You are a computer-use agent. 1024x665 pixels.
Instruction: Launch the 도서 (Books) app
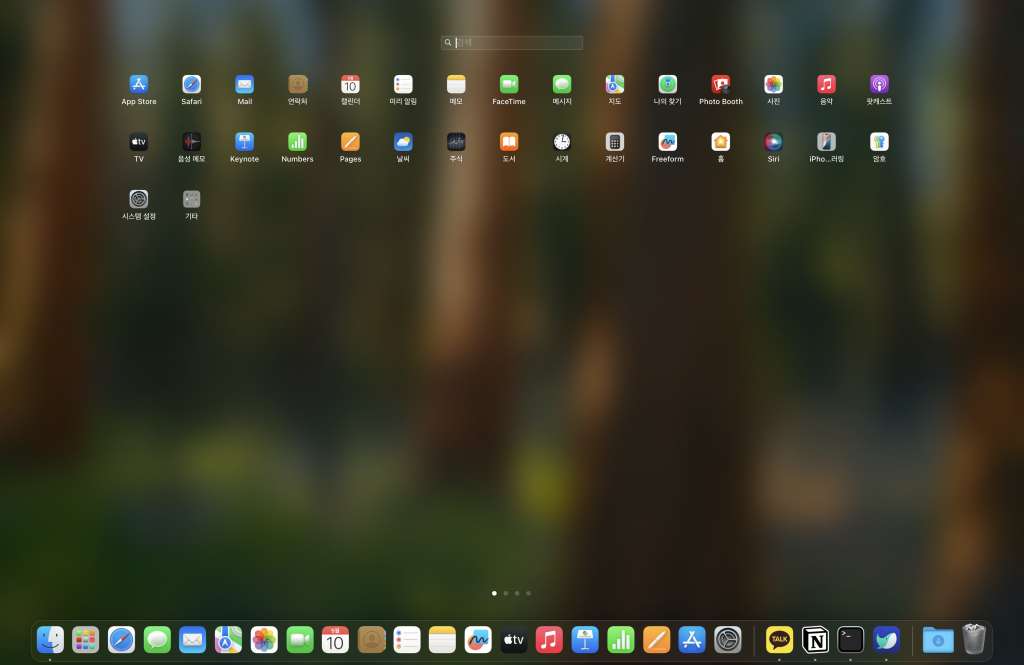click(509, 142)
